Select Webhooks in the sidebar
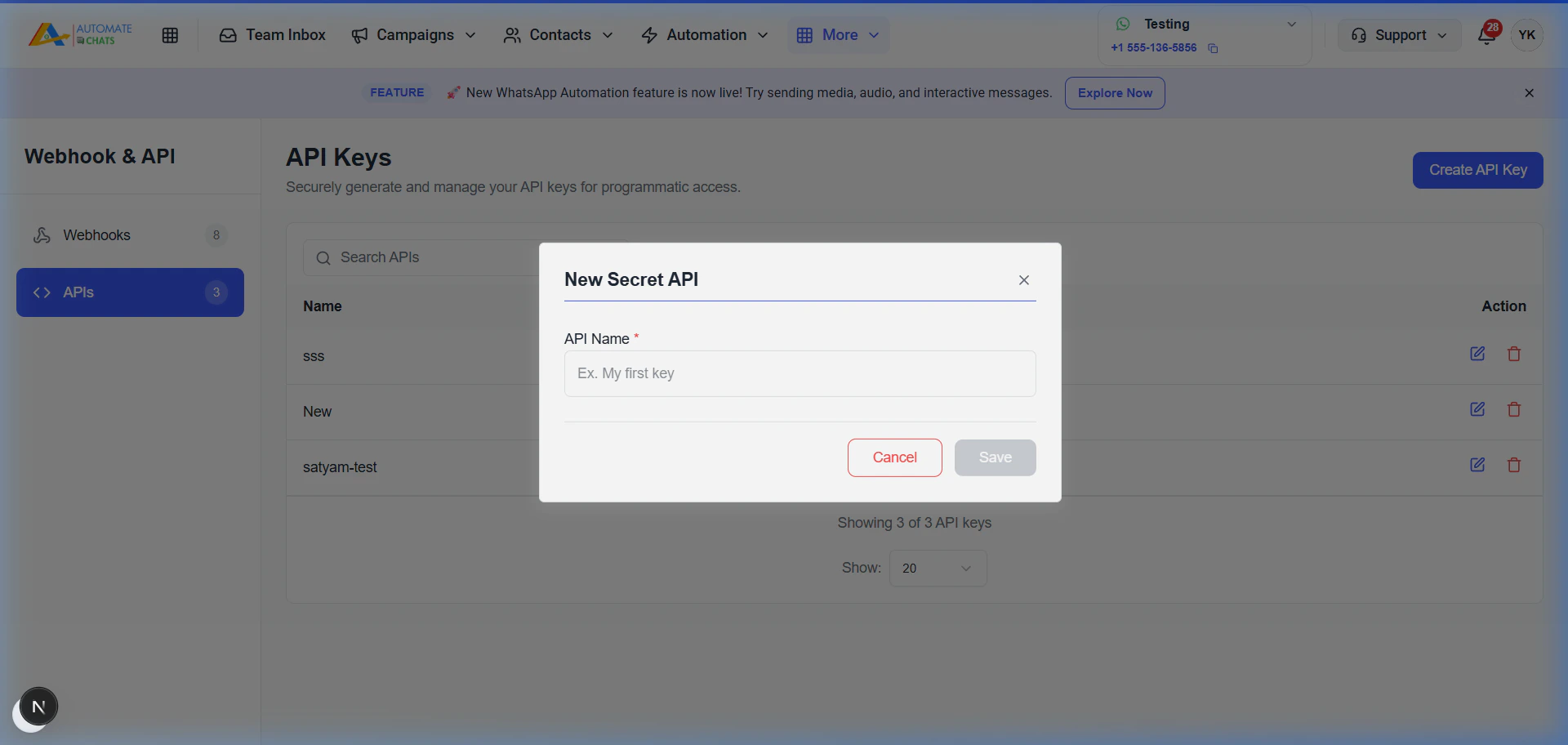The height and width of the screenshot is (745, 1568). [x=130, y=235]
